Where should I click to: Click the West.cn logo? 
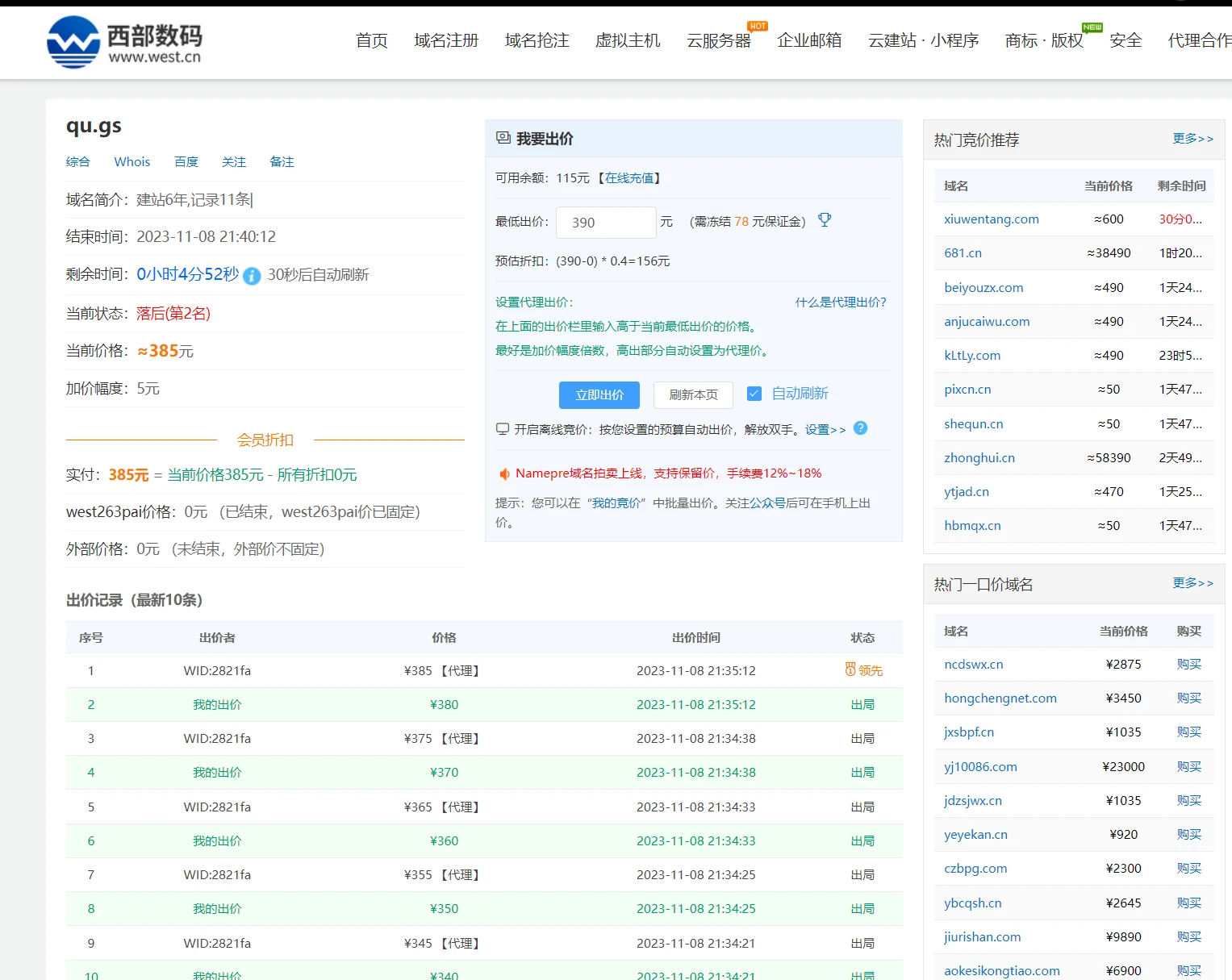(x=124, y=42)
